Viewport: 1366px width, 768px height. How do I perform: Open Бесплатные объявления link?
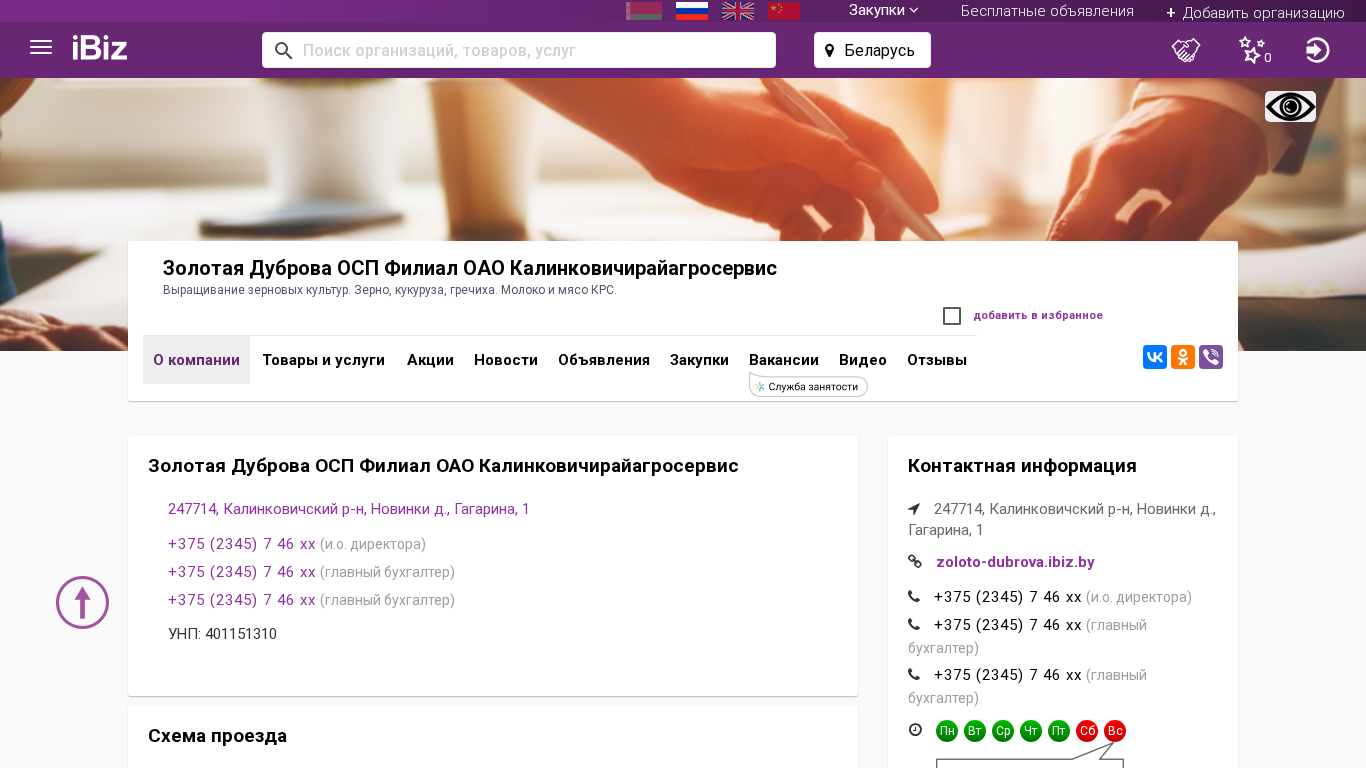1047,11
